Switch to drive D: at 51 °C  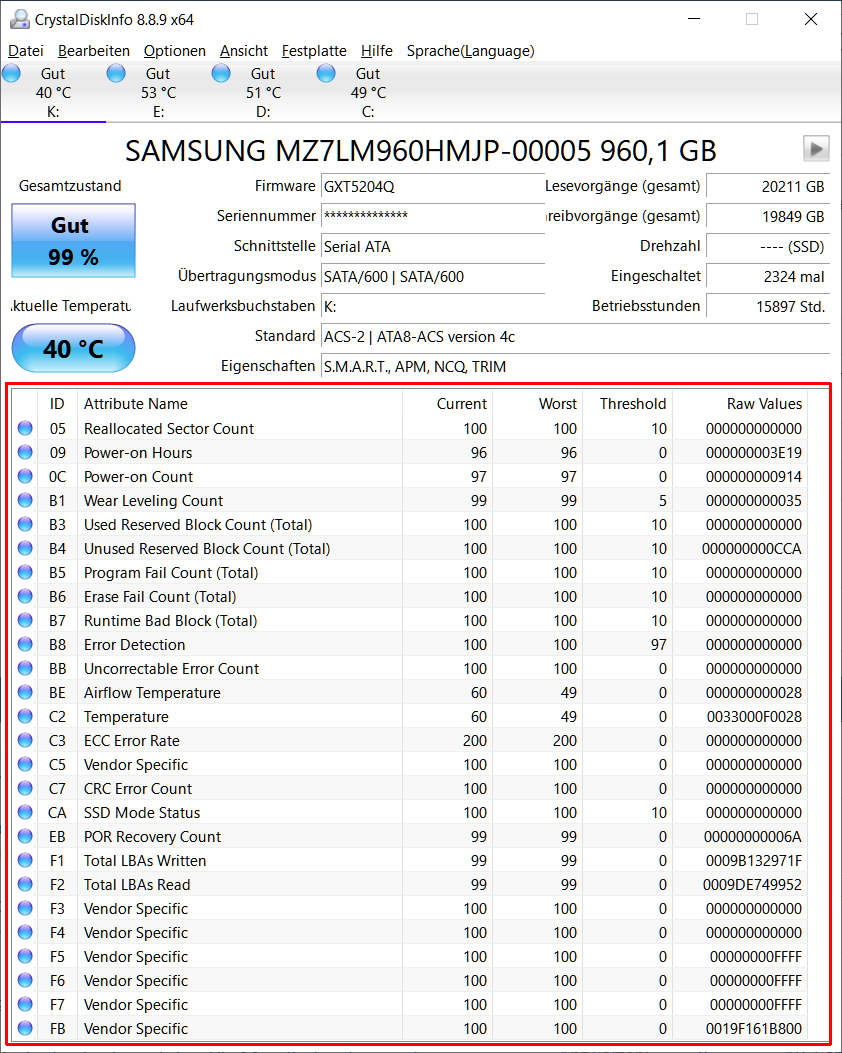click(263, 92)
